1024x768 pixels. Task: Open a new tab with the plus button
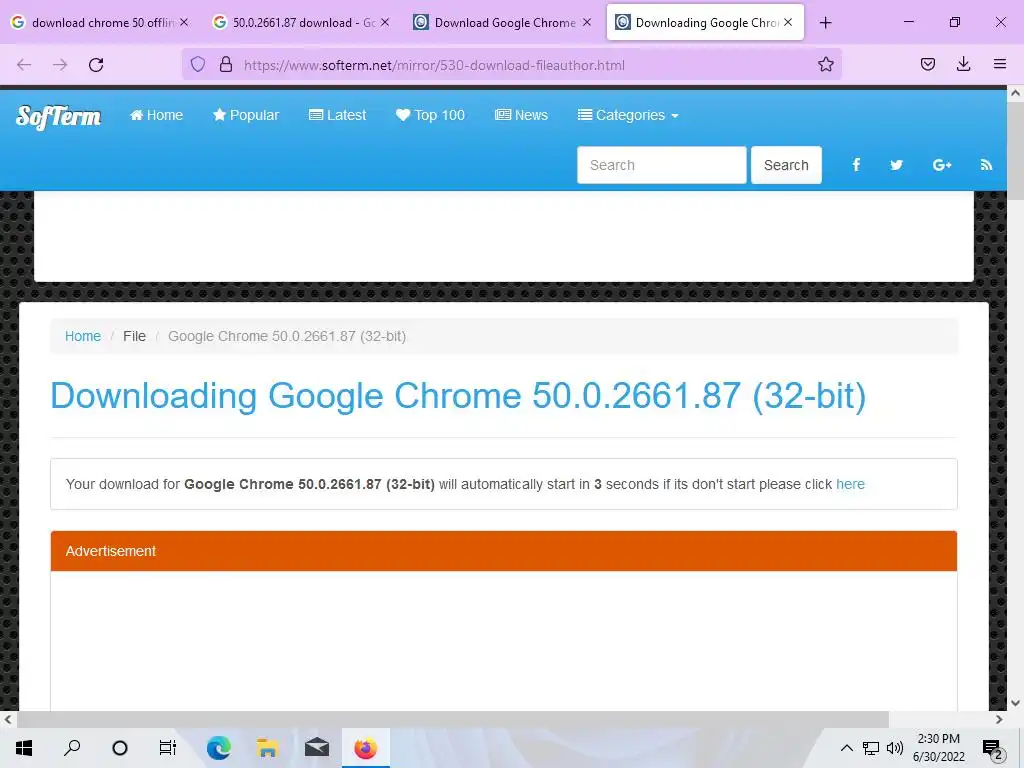(x=825, y=23)
